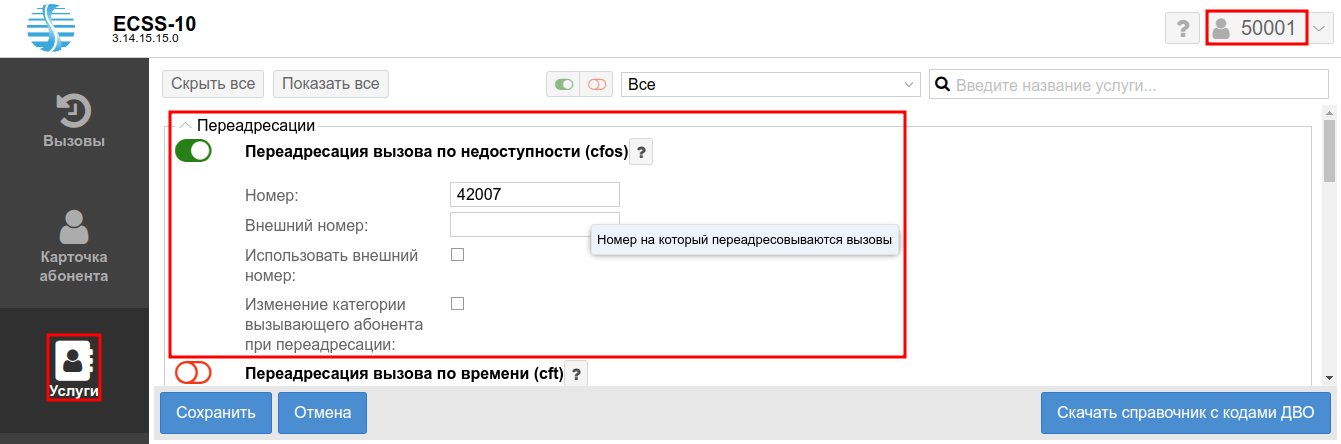Go to the Услуги services section
The height and width of the screenshot is (444, 1341).
pyautogui.click(x=74, y=368)
